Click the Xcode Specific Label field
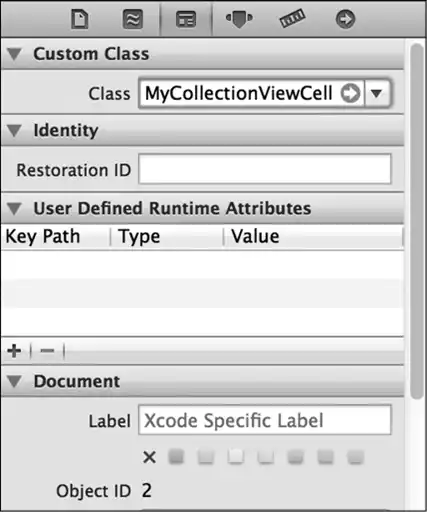The height and width of the screenshot is (512, 427). [x=265, y=420]
